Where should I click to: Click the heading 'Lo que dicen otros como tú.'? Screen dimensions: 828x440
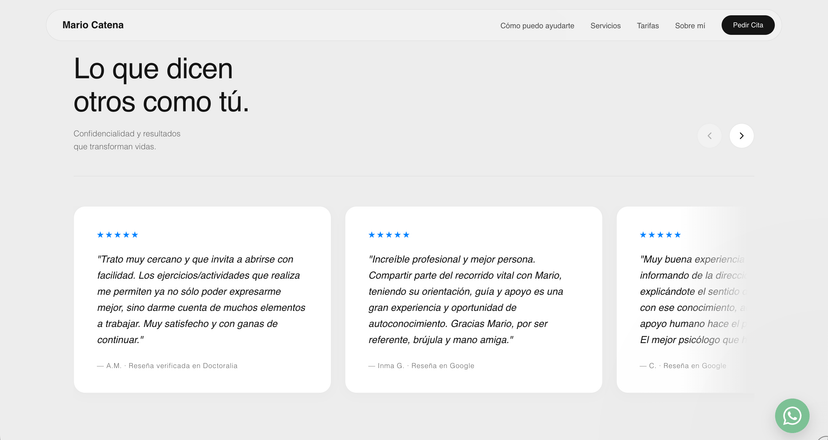click(x=161, y=85)
